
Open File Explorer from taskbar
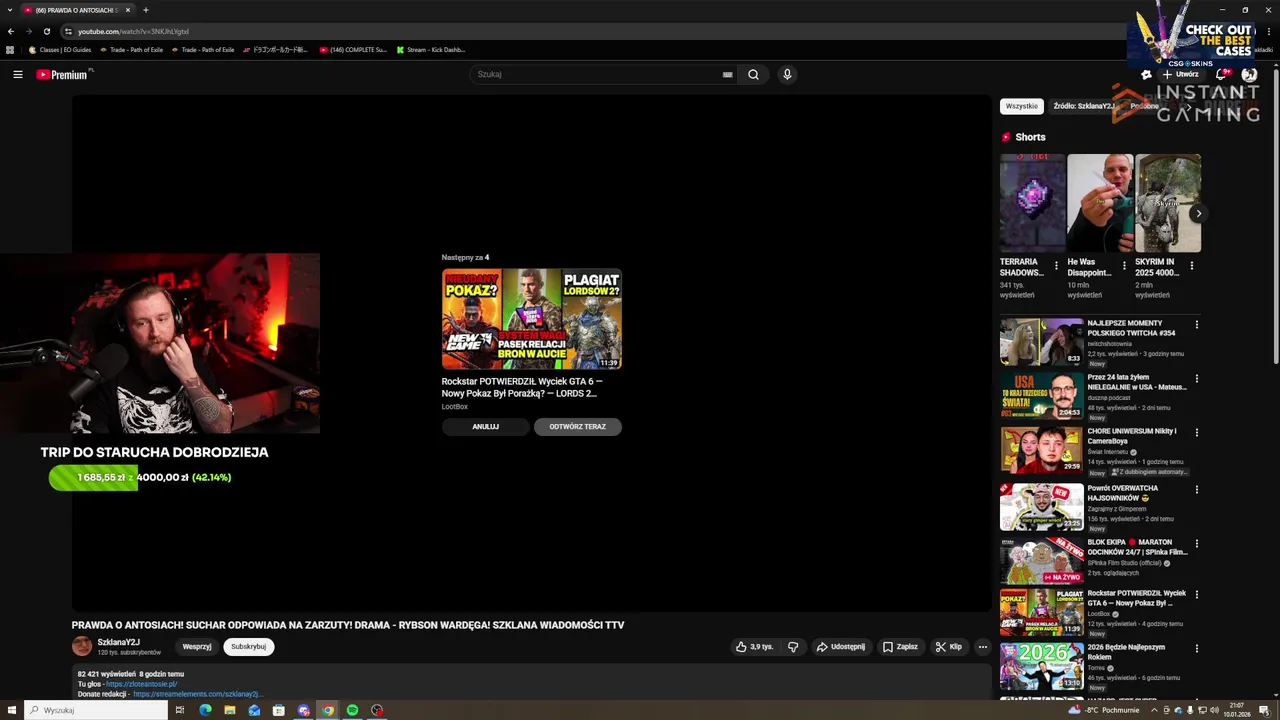coord(230,710)
